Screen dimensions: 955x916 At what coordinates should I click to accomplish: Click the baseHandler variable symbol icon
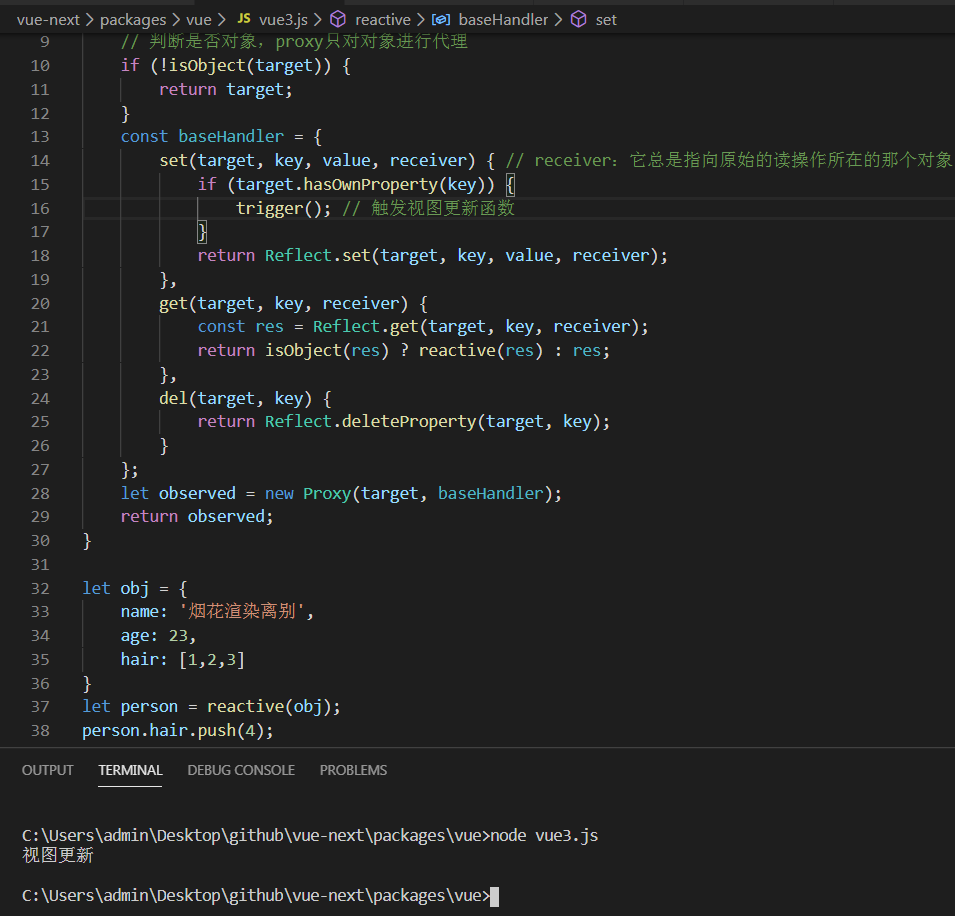point(441,19)
